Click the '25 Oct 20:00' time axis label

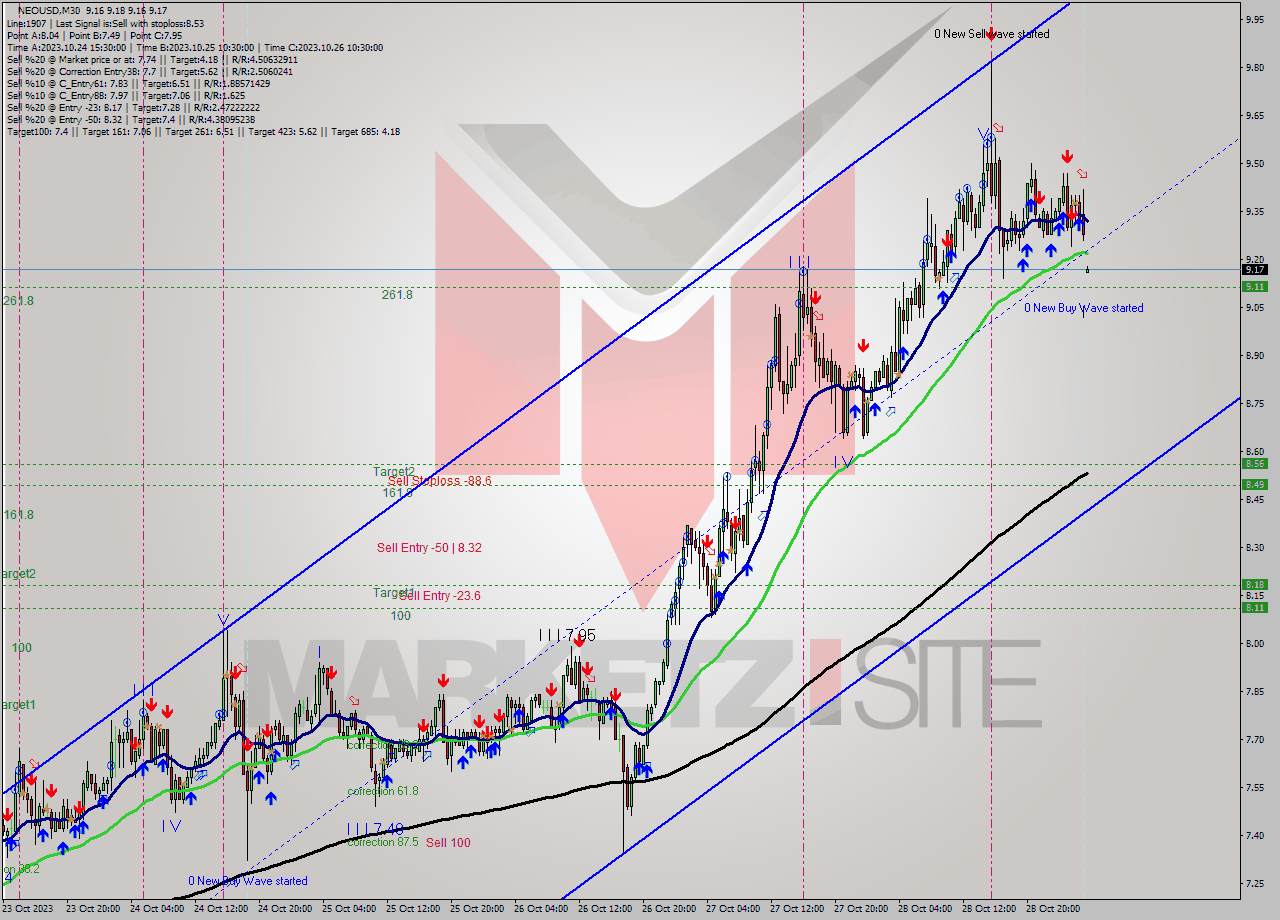coord(477,909)
